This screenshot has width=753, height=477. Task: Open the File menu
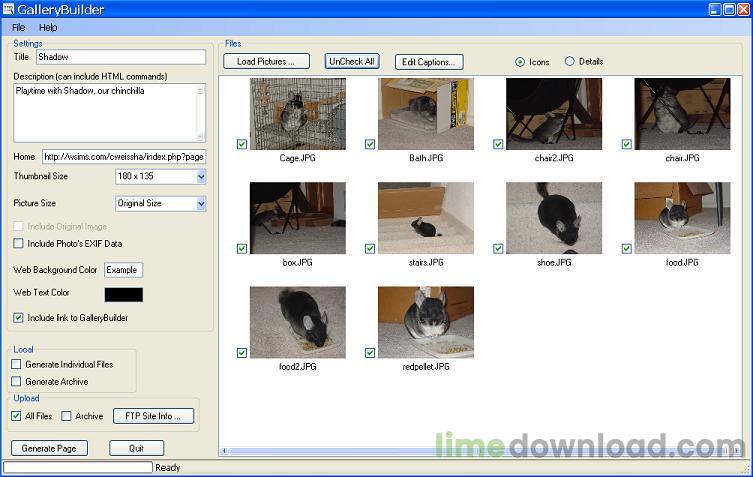tap(18, 28)
